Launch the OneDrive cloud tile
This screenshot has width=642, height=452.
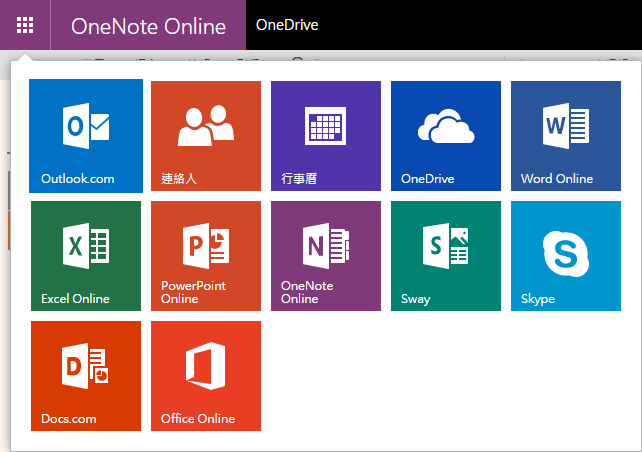[x=446, y=136]
